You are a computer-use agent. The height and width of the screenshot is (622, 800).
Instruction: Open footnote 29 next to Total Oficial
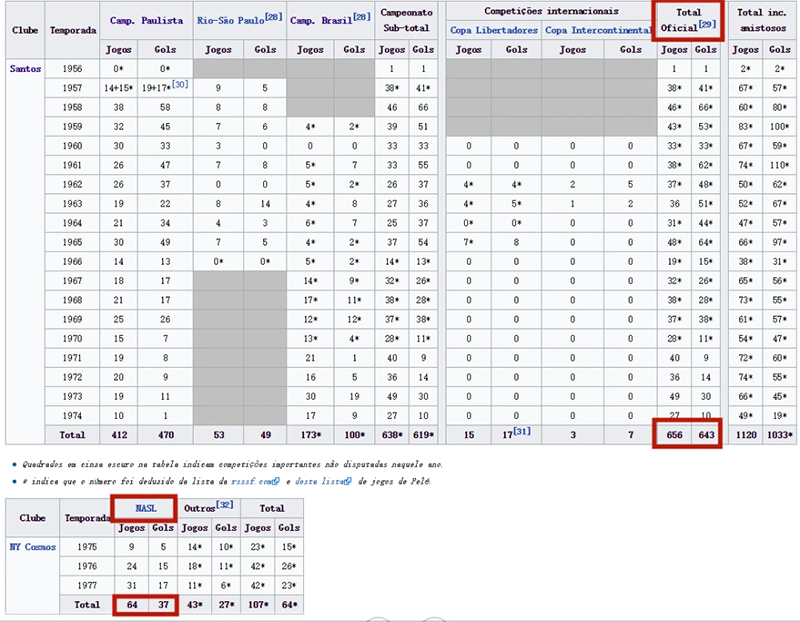pyautogui.click(x=707, y=24)
